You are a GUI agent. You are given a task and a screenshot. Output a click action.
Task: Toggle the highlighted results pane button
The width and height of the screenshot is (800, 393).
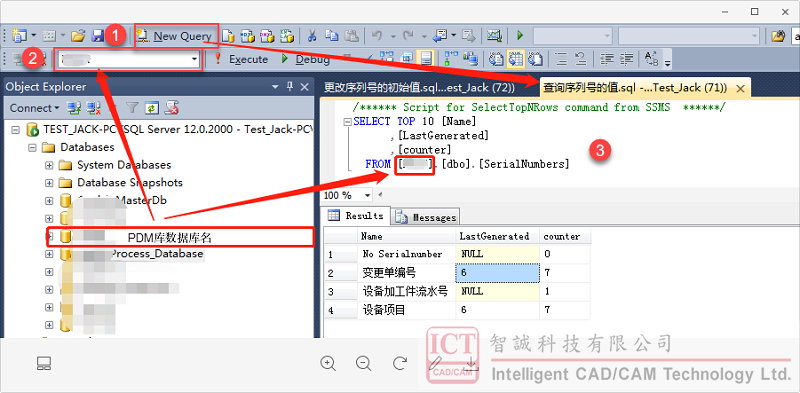[x=426, y=59]
